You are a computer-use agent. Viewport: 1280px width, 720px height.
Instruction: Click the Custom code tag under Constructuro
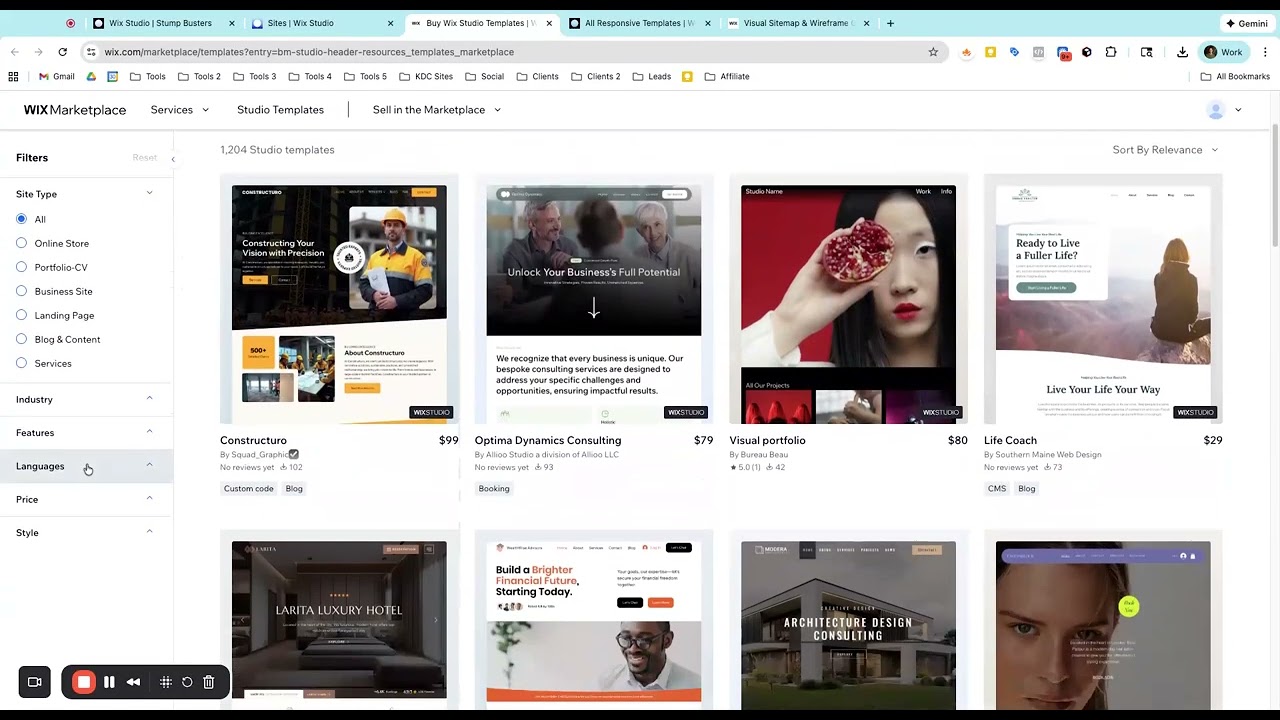pyautogui.click(x=249, y=489)
